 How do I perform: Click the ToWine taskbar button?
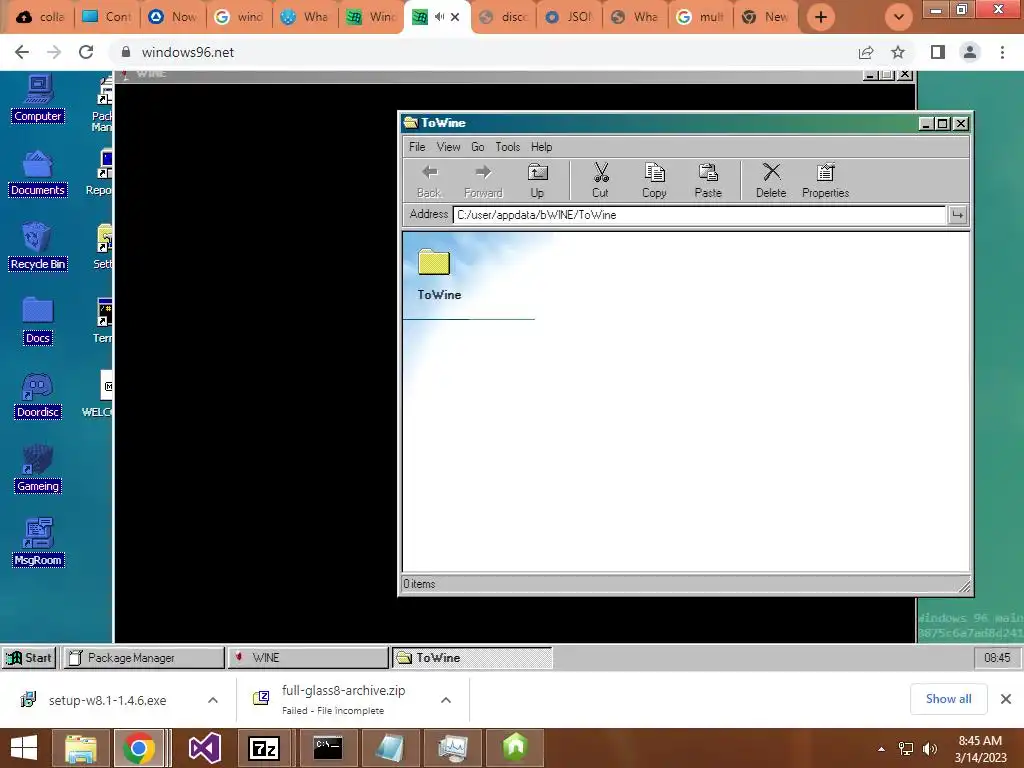[472, 658]
